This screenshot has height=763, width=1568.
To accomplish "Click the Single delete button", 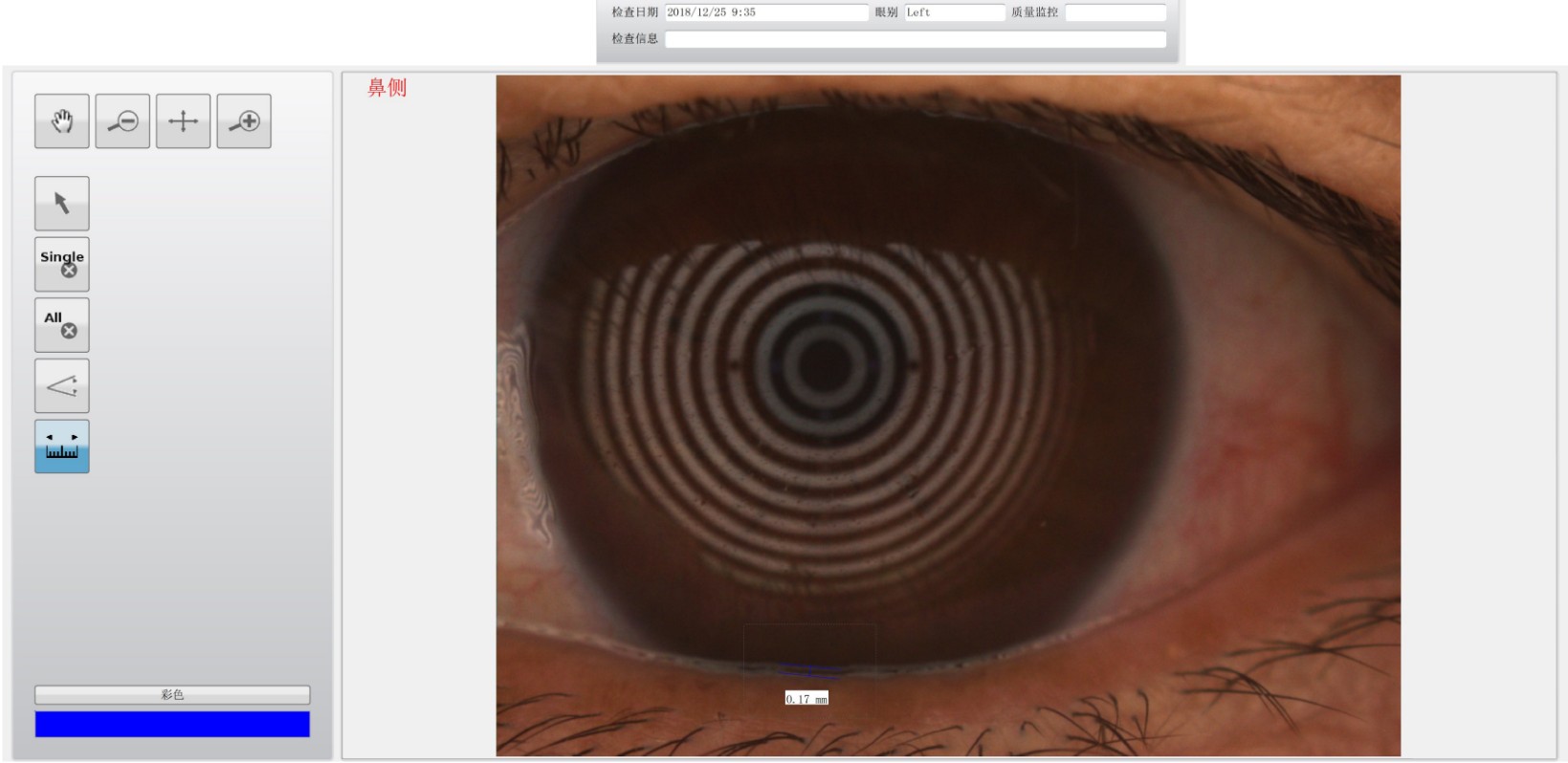I will pyautogui.click(x=62, y=264).
